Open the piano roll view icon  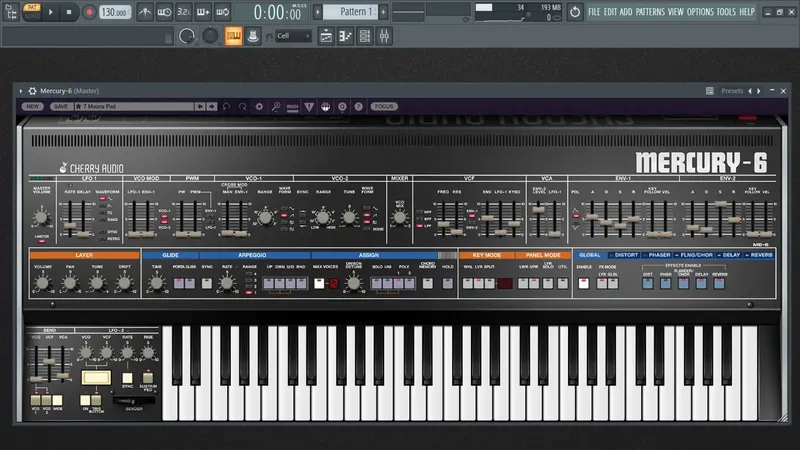345,36
